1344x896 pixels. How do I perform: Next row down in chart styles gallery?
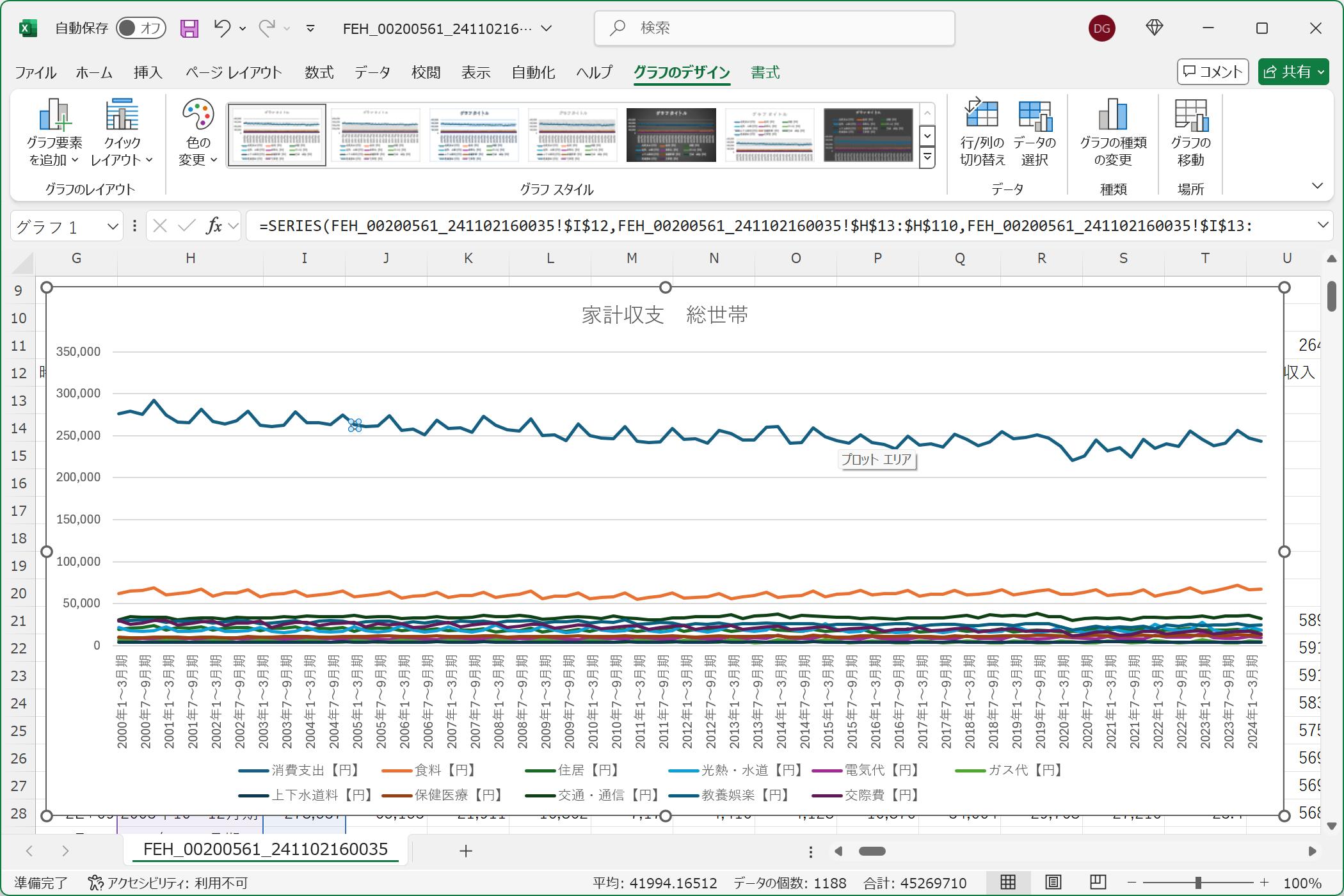927,136
